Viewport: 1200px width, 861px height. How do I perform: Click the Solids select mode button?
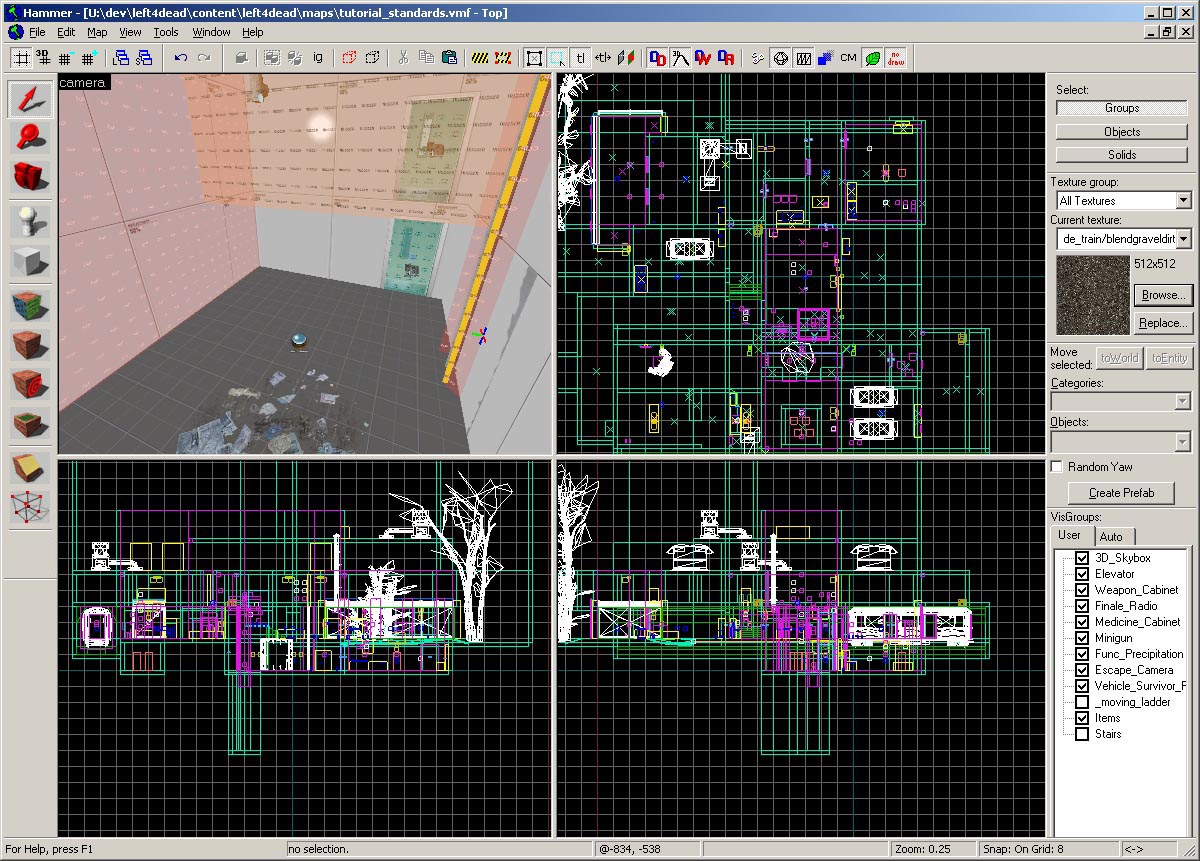(x=1122, y=155)
